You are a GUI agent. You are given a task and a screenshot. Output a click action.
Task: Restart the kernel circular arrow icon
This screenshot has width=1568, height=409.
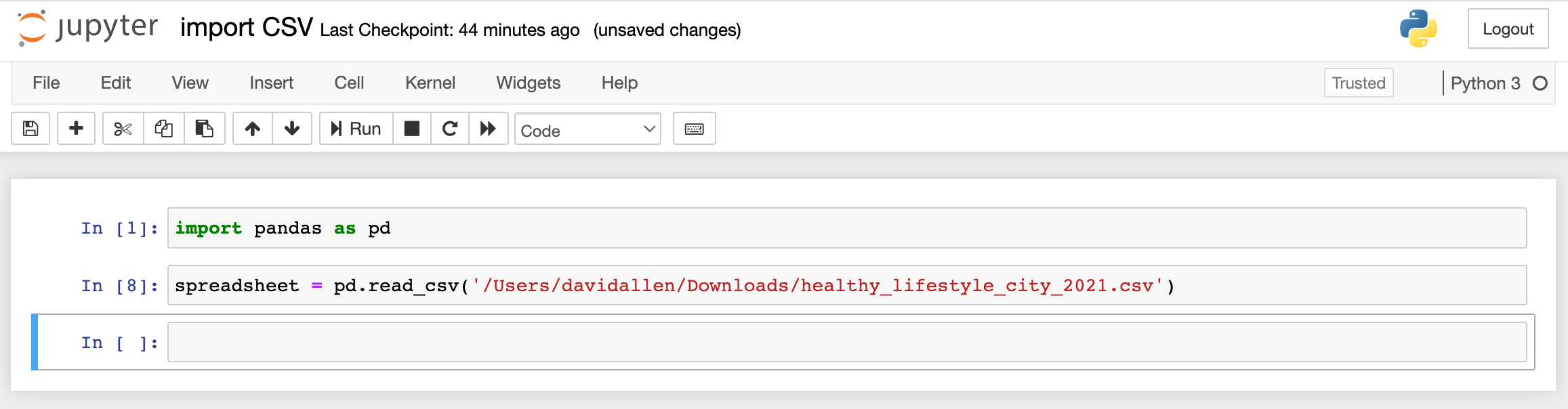click(x=450, y=129)
